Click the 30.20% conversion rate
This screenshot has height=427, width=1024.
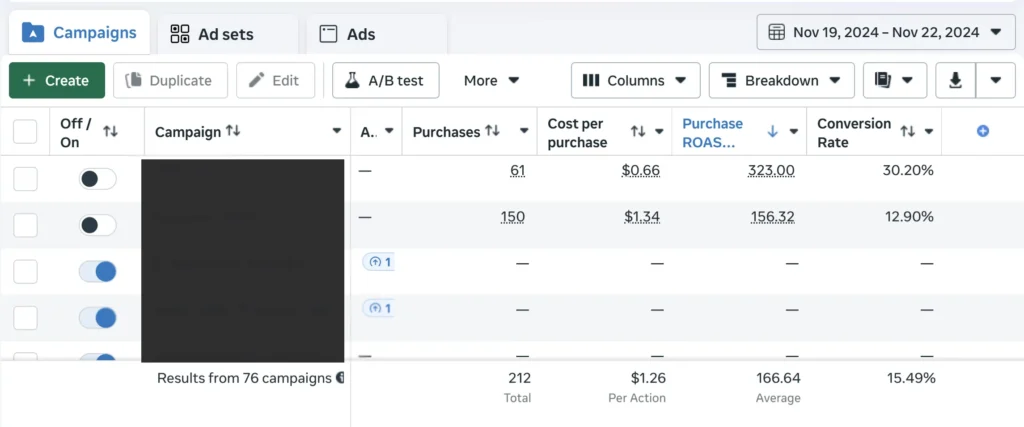click(909, 170)
